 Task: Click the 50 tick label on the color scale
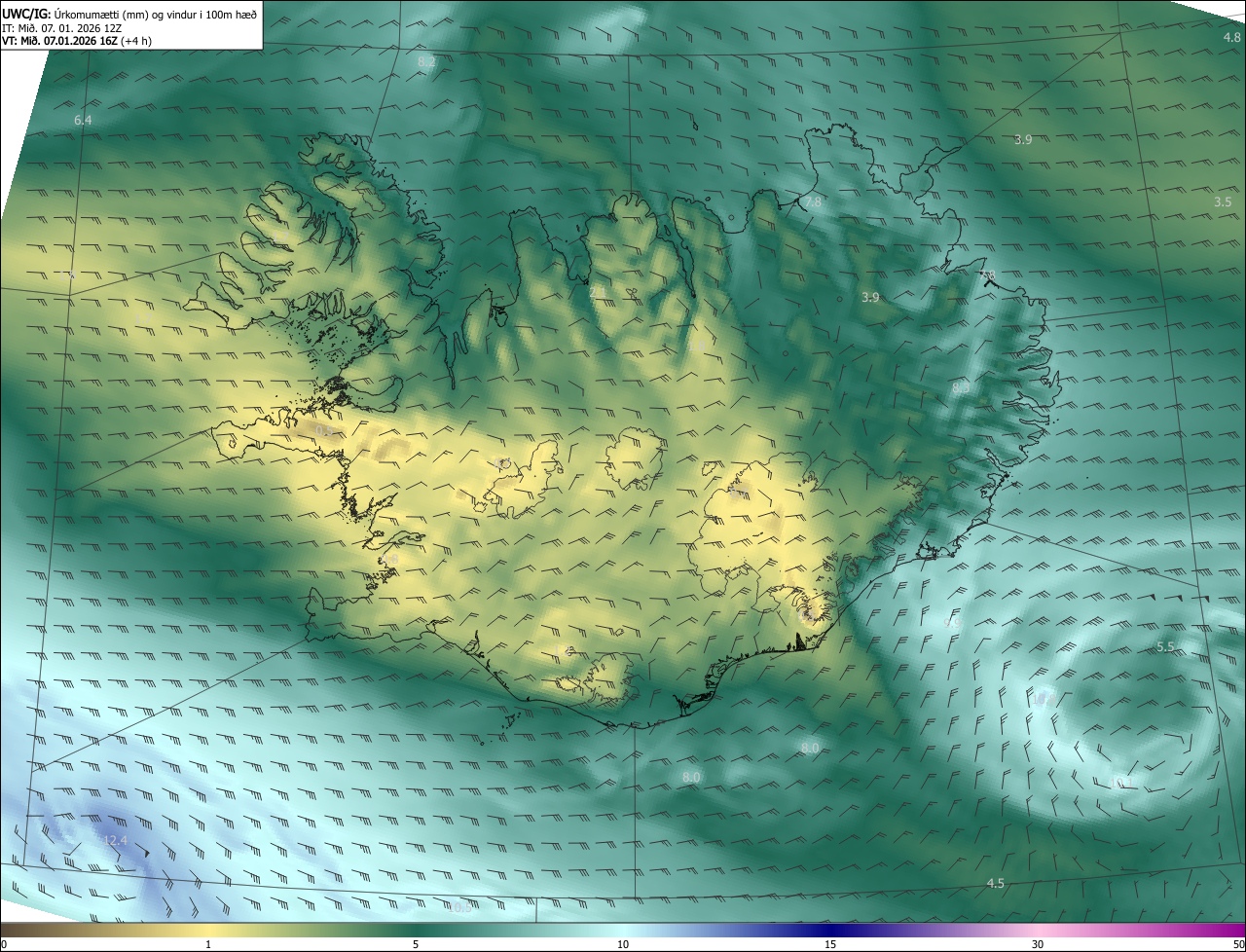coord(1238,944)
